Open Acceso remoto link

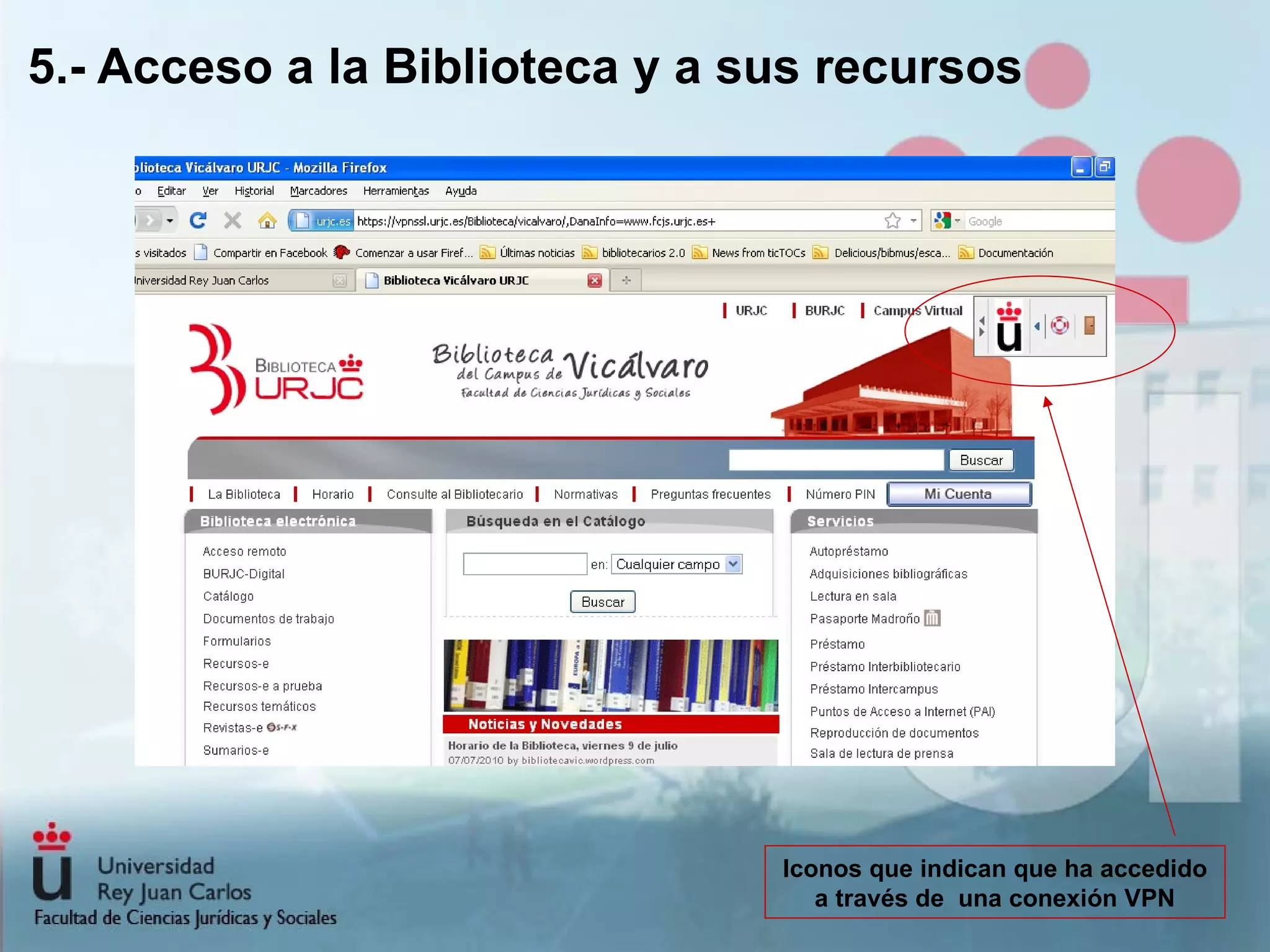pos(244,551)
